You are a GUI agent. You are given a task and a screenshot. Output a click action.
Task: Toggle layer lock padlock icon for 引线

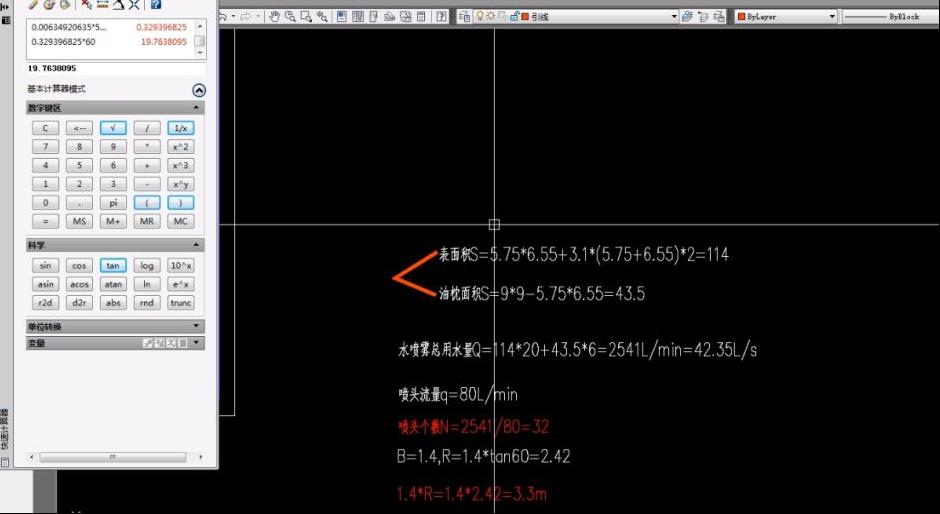point(514,17)
